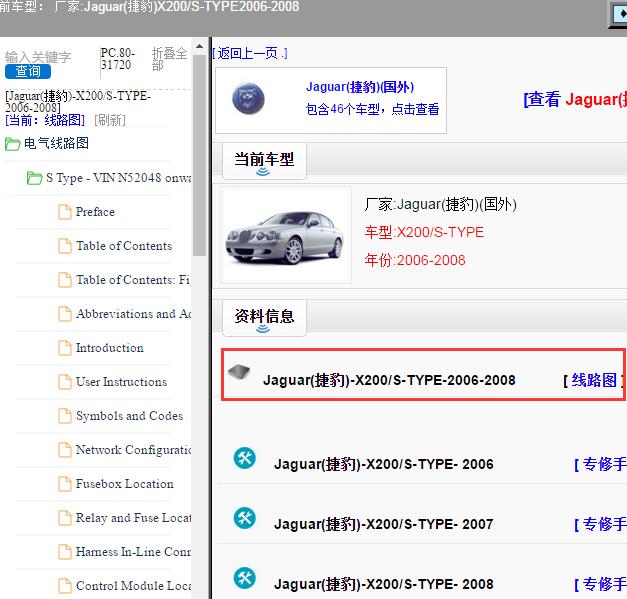Click 折叠全部 to collapse all tree items
This screenshot has height=599, width=627.
[170, 59]
